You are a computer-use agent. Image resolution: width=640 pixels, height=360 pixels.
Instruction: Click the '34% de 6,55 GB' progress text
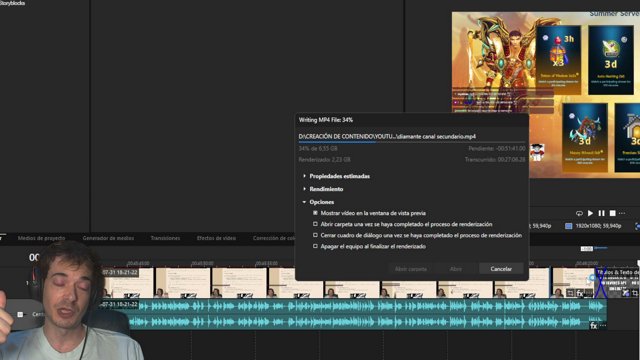point(318,149)
